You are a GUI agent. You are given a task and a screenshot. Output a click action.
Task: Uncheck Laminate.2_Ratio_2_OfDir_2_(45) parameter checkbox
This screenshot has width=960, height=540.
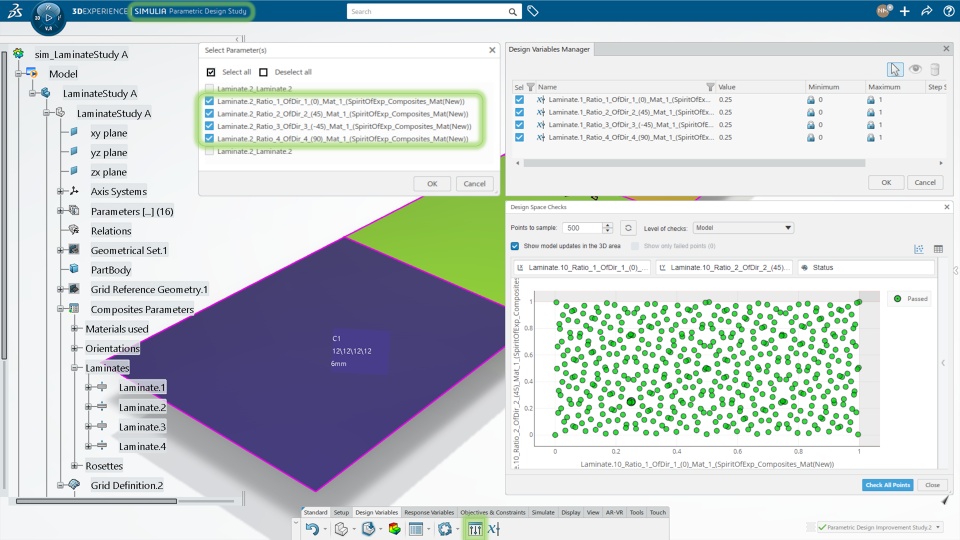(209, 113)
